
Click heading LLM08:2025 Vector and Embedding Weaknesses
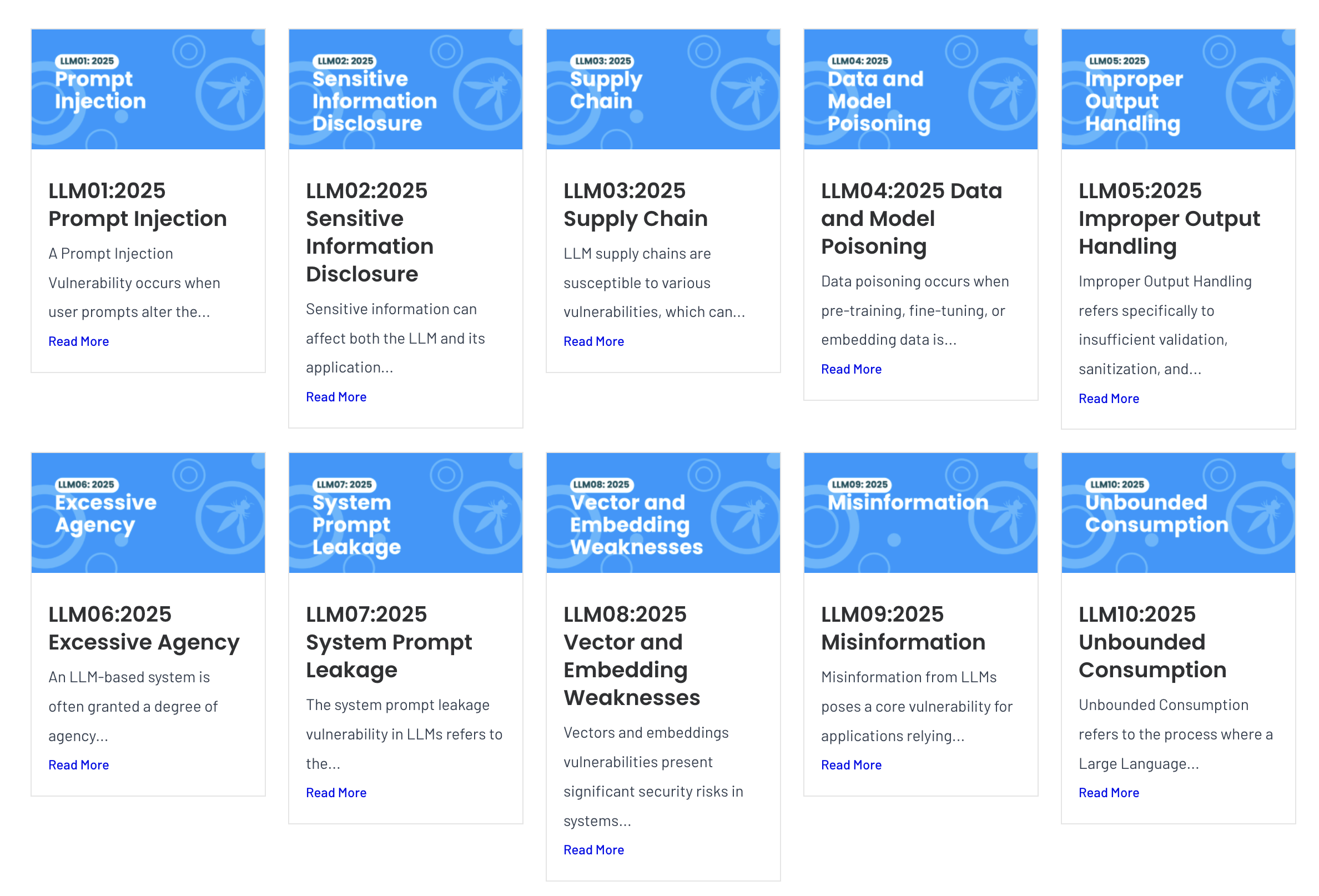pos(632,656)
